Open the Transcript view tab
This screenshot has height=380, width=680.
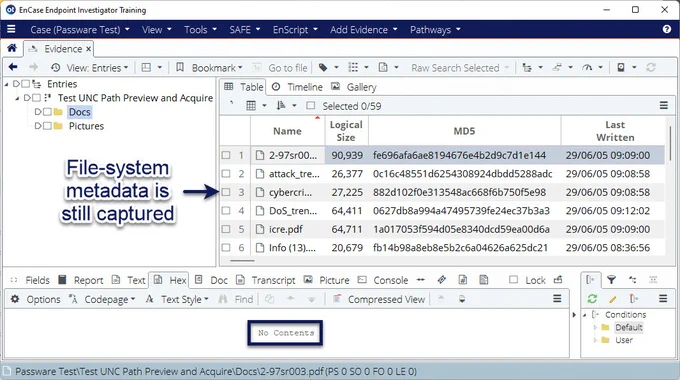266,280
